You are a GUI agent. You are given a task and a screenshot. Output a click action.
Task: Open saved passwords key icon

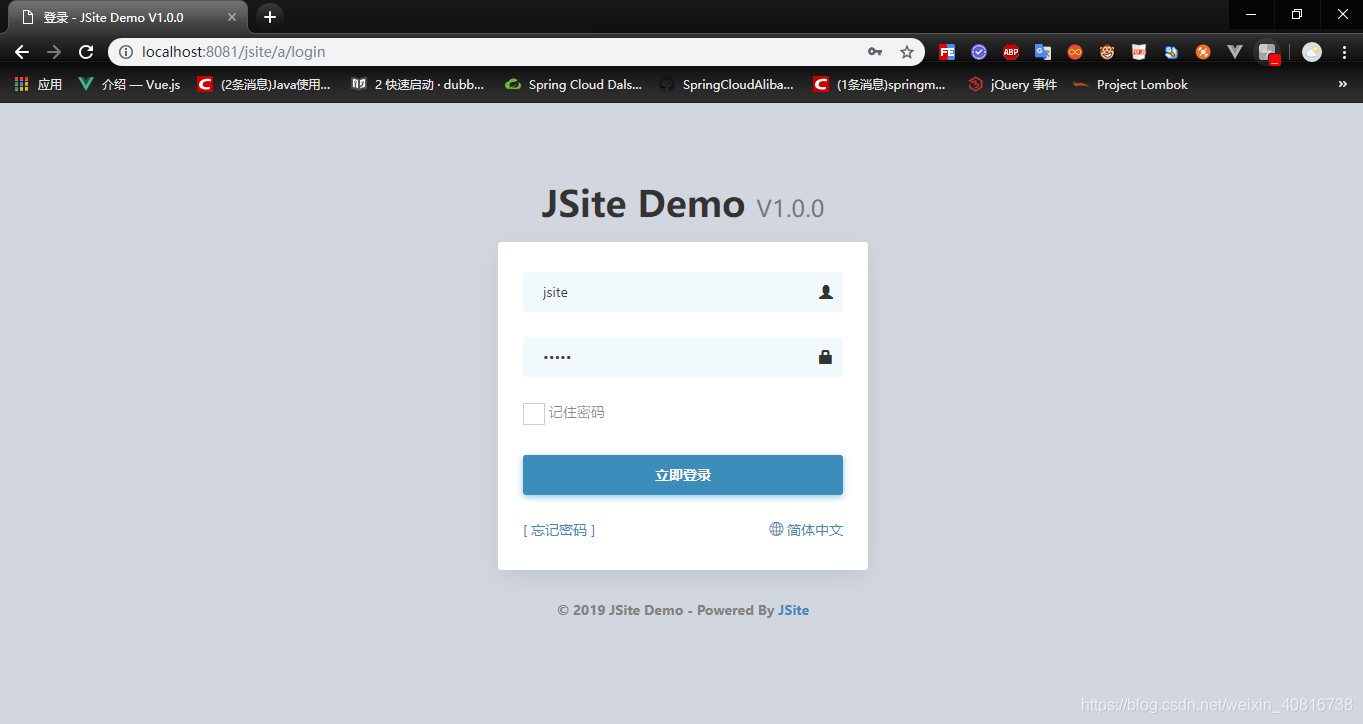click(x=875, y=52)
